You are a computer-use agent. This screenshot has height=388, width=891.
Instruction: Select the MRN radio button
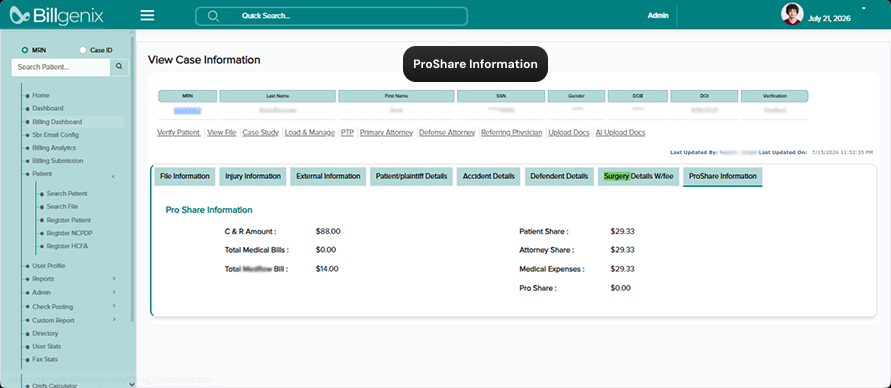click(x=24, y=50)
